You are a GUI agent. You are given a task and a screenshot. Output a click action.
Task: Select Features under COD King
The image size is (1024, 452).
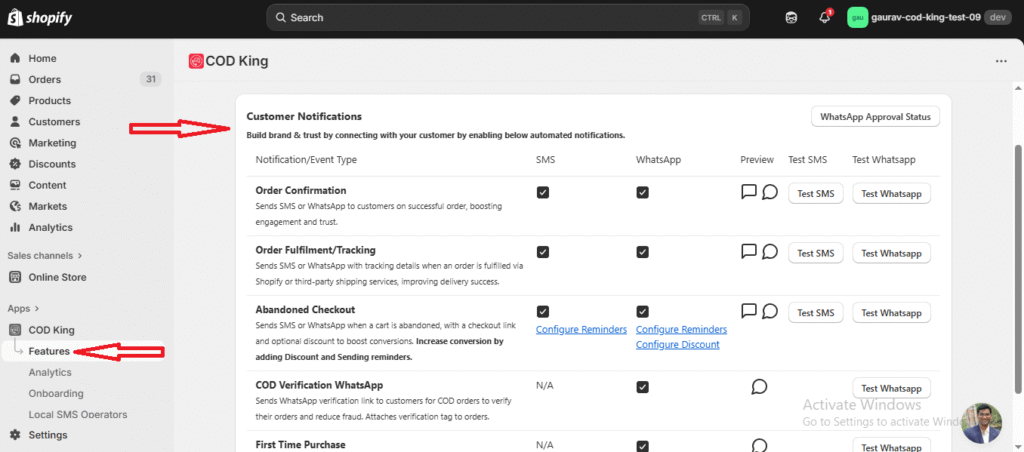coord(49,351)
